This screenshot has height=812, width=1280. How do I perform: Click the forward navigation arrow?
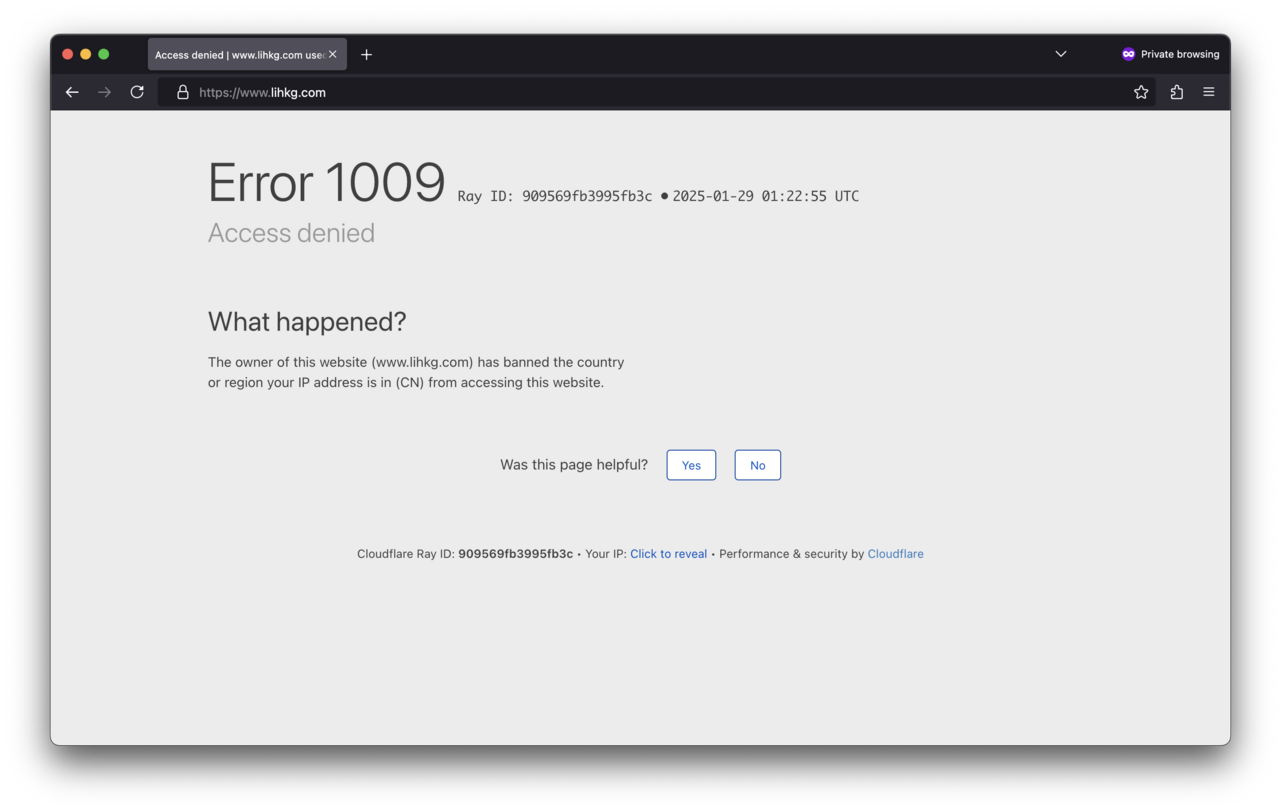tap(104, 92)
